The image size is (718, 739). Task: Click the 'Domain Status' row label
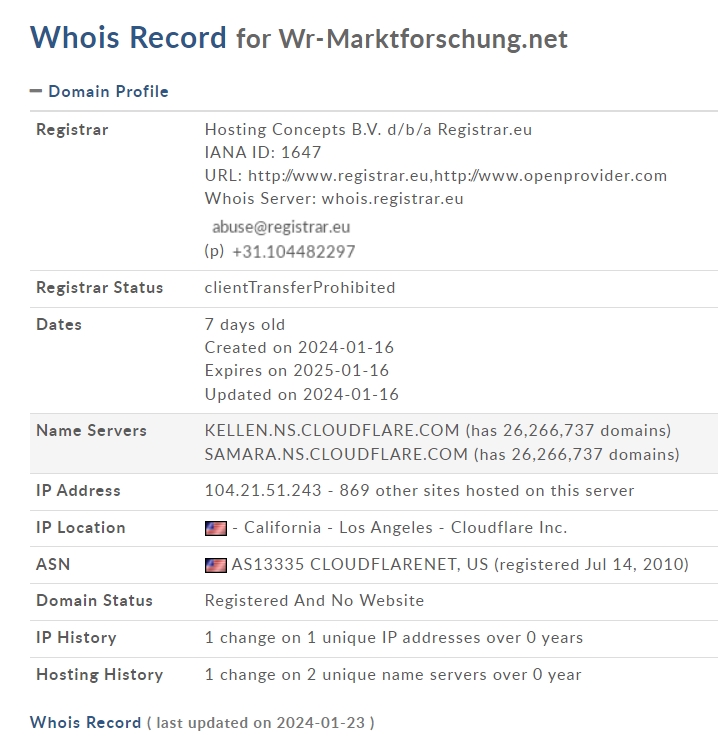[94, 600]
